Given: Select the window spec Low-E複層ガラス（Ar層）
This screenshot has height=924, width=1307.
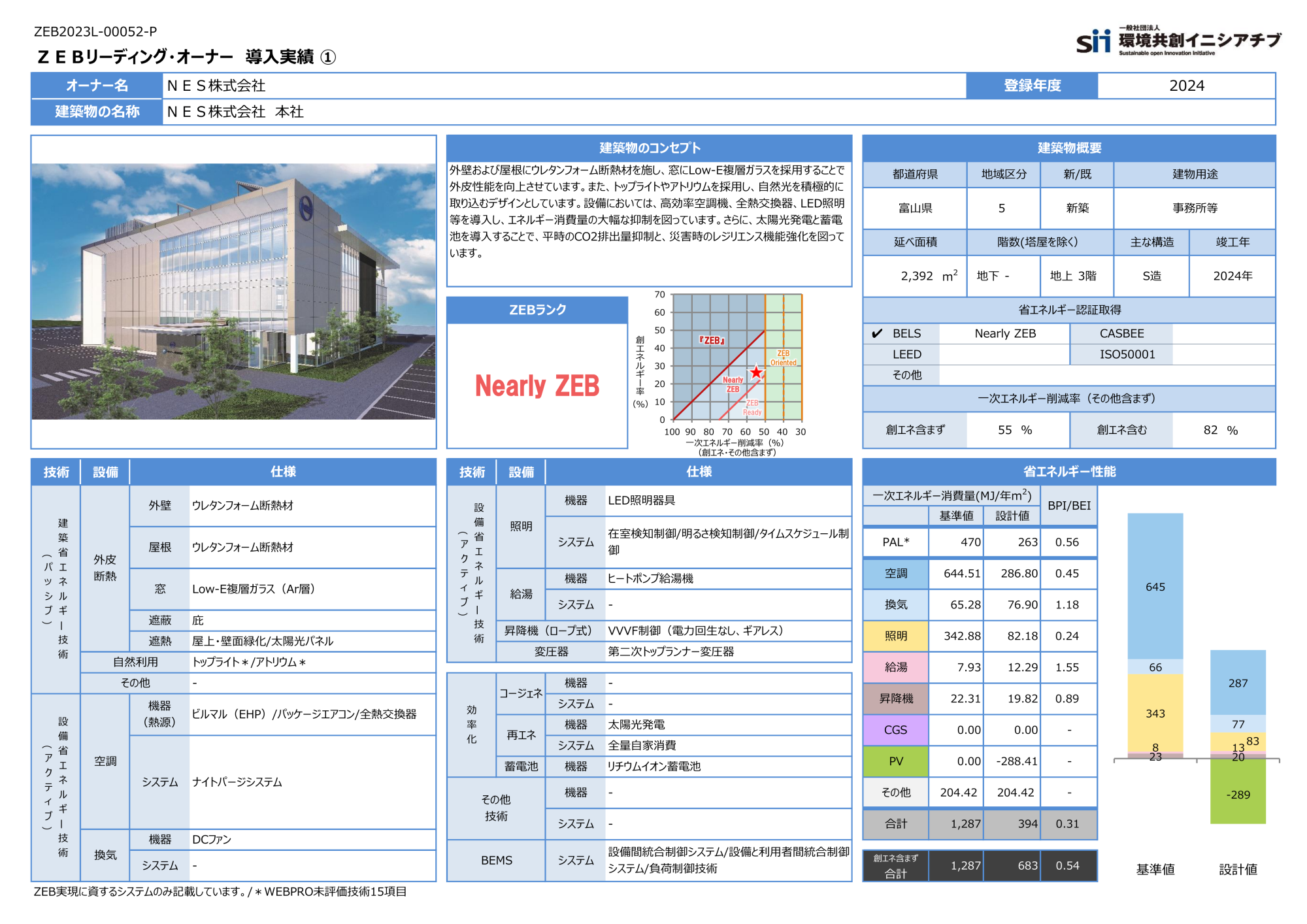Looking at the screenshot, I should point(254,589).
